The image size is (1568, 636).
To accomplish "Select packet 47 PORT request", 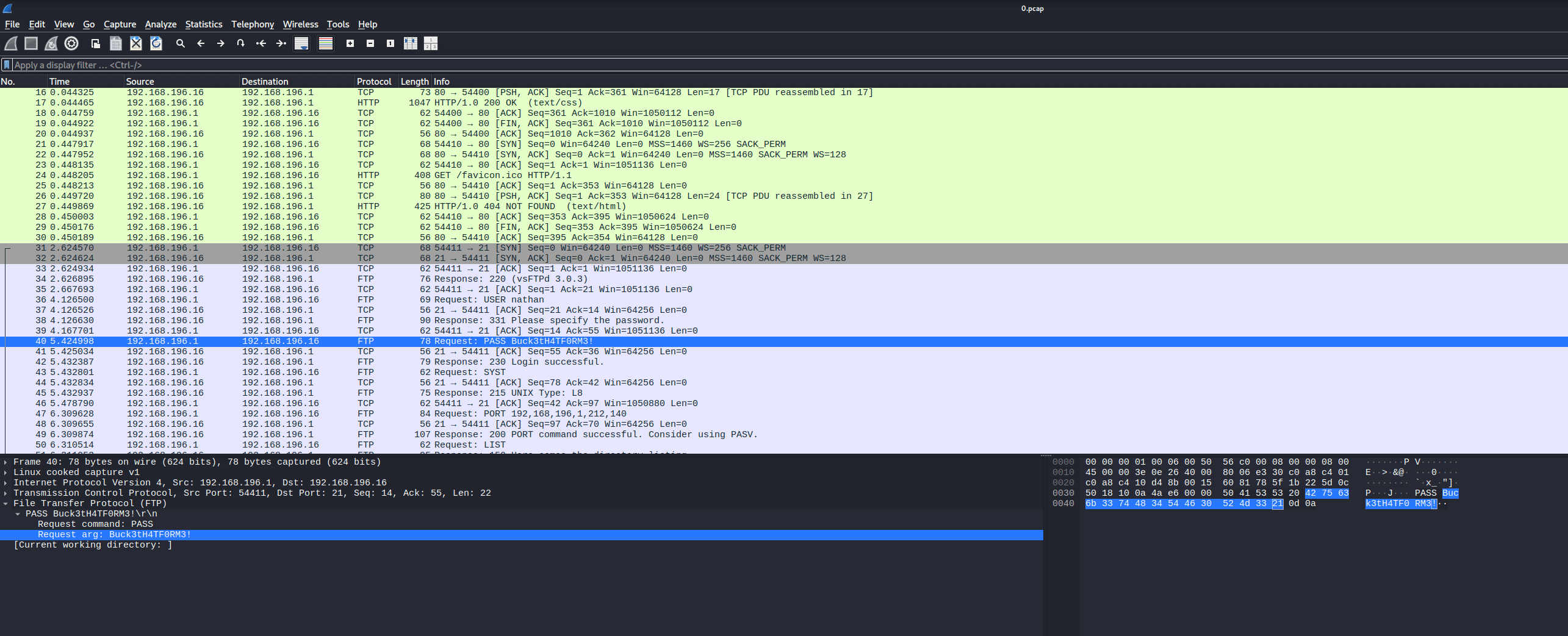I will tap(784, 414).
